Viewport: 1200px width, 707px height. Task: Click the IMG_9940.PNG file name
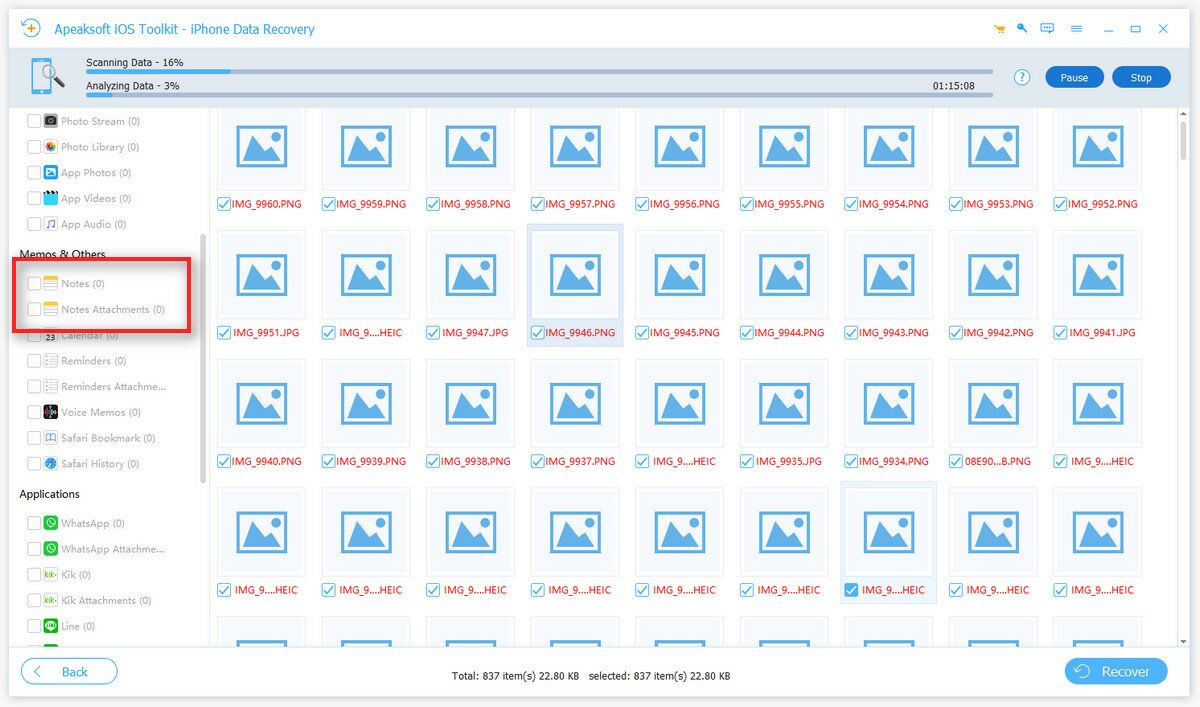(266, 462)
